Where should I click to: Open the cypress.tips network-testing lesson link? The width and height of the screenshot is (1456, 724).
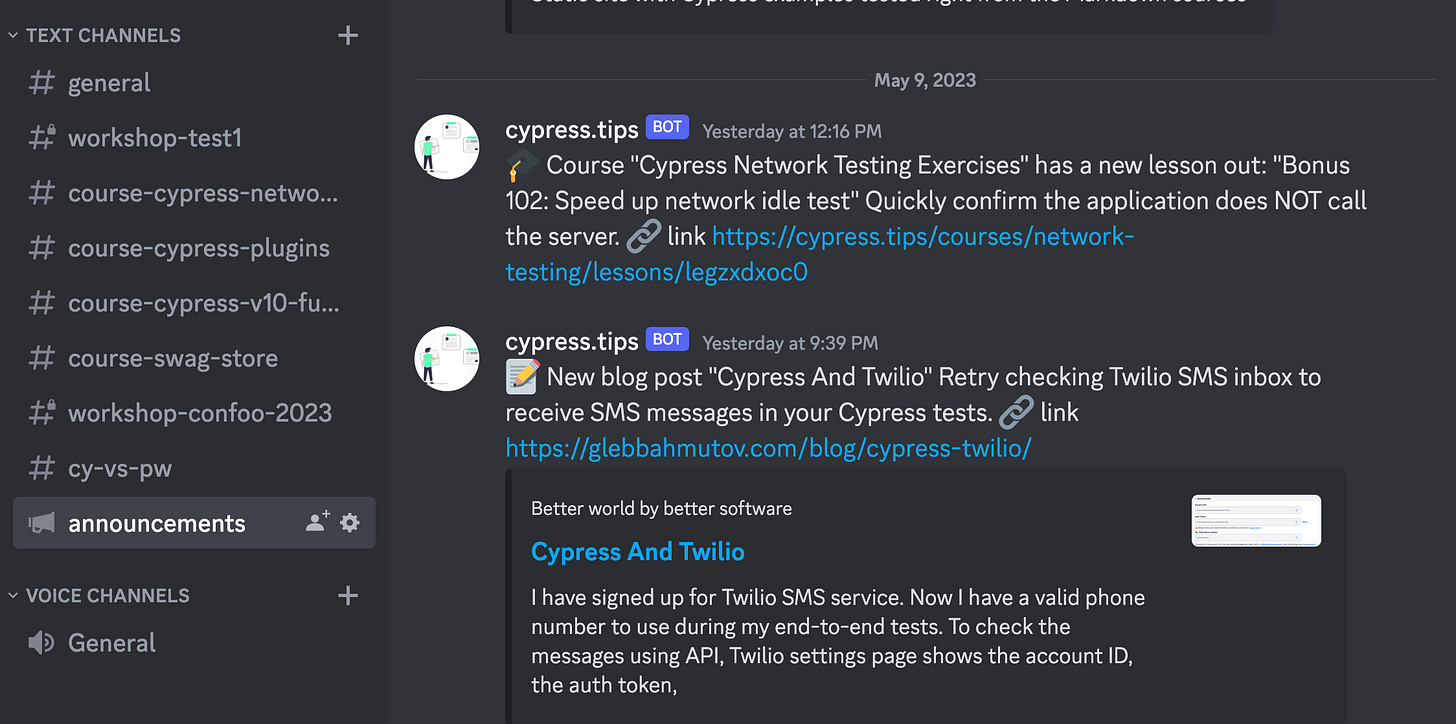[x=820, y=254]
